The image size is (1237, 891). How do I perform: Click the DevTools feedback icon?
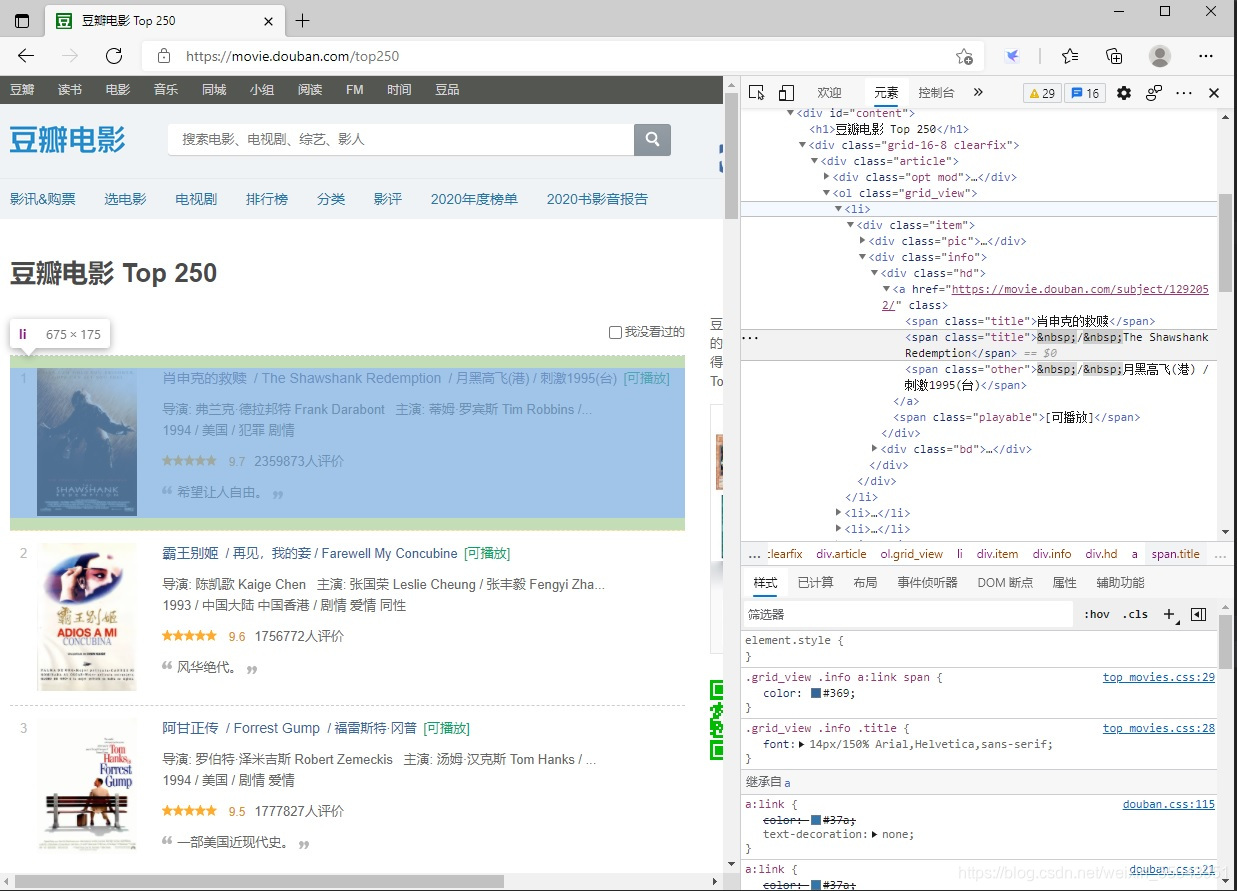click(1154, 93)
